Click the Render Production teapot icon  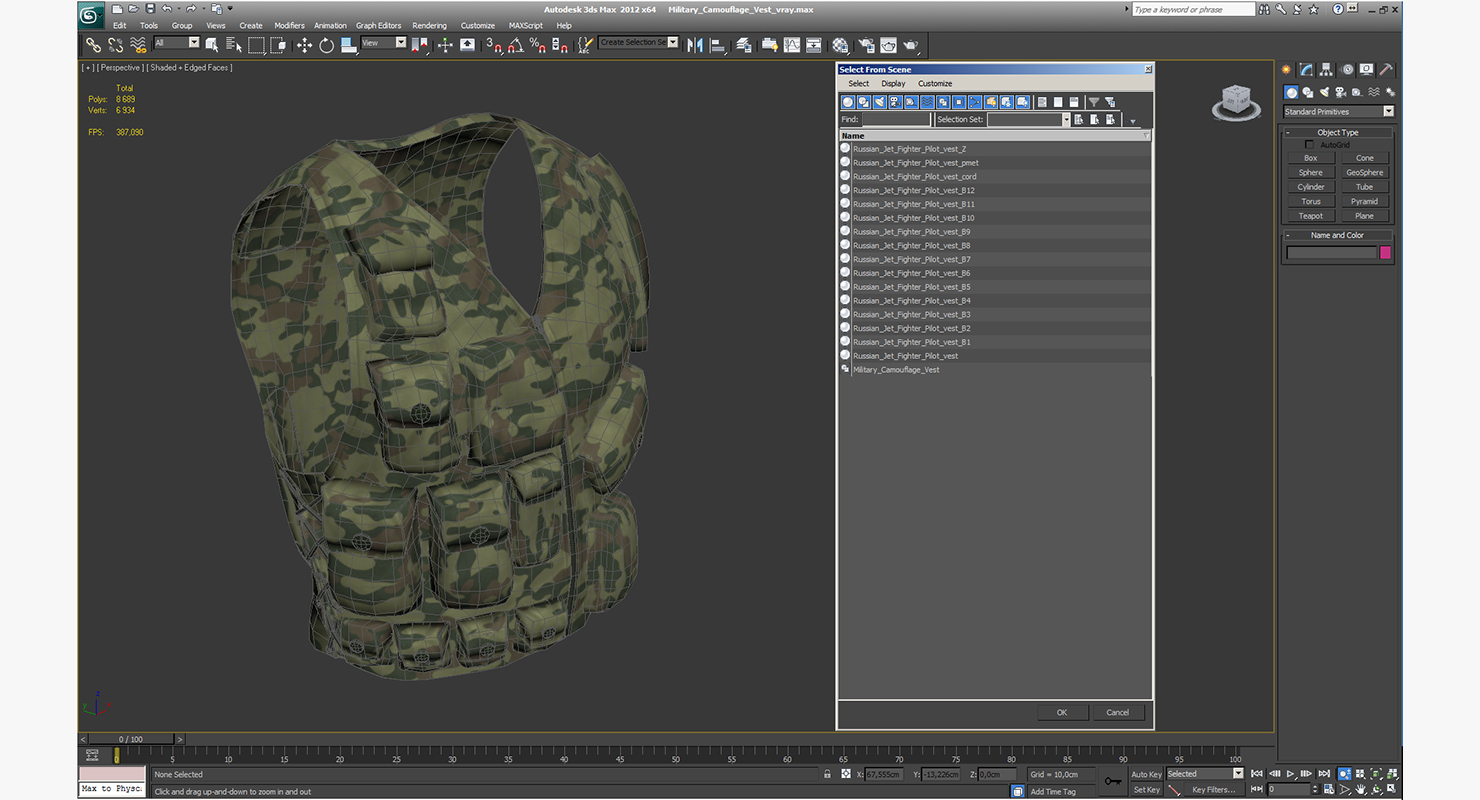[x=912, y=45]
